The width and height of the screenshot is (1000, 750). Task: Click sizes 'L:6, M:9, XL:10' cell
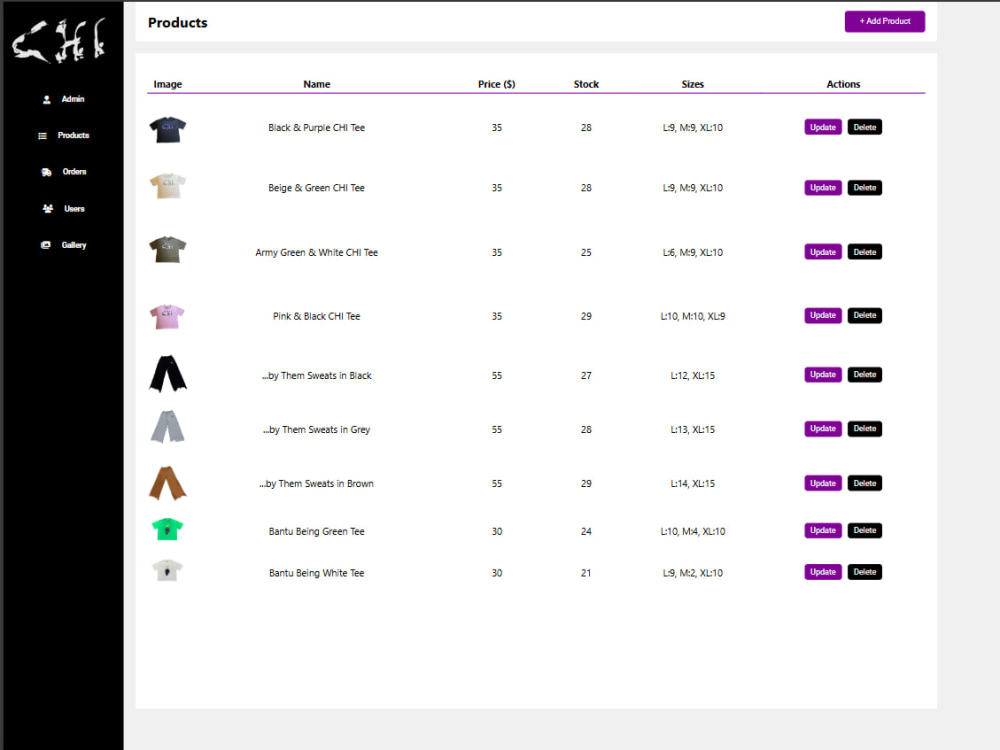(x=693, y=253)
